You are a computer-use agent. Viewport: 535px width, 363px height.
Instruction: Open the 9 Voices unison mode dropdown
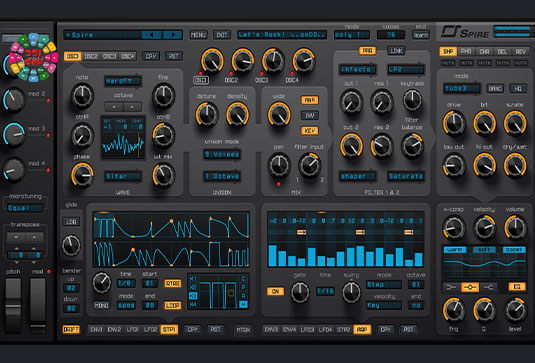tap(222, 154)
